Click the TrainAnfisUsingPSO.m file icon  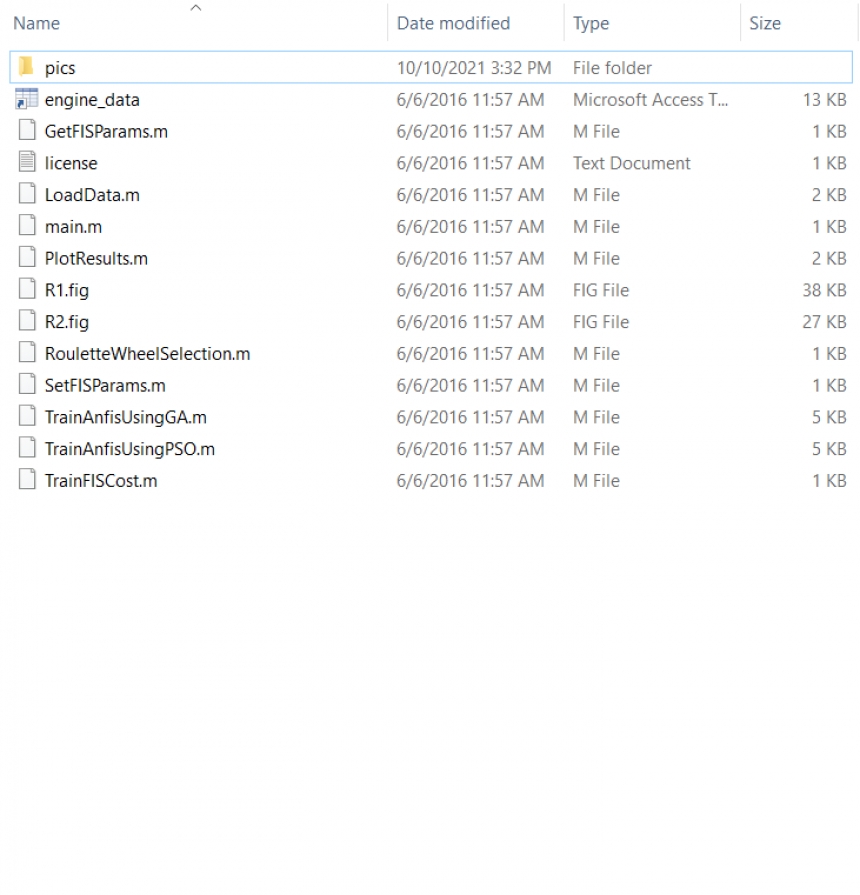point(26,448)
